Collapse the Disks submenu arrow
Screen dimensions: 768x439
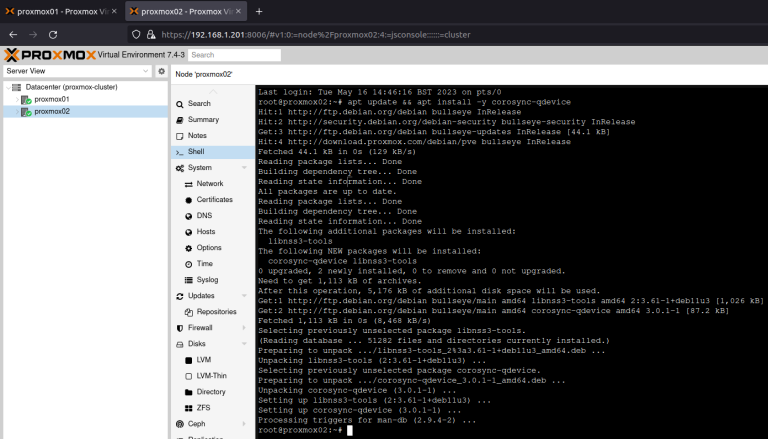(x=244, y=344)
